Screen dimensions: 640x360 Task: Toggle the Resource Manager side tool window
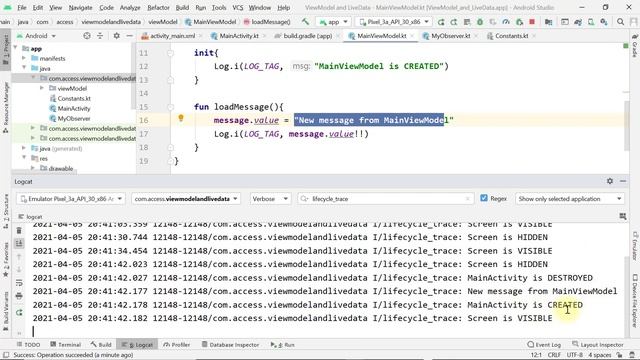6,107
